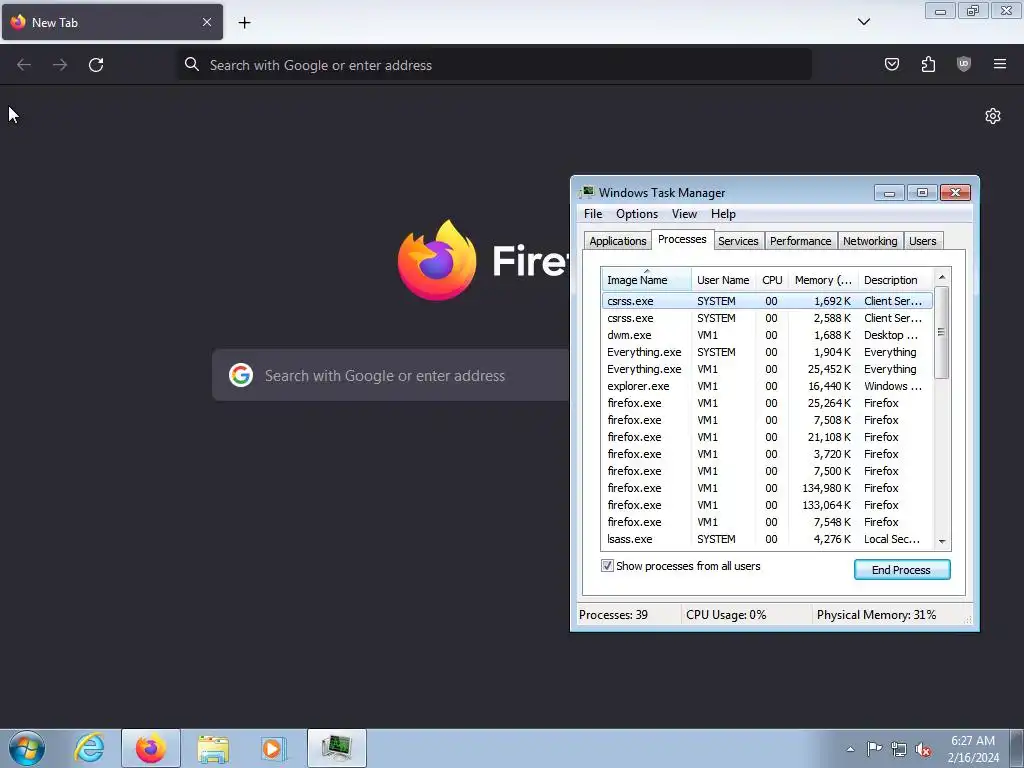
Task: Focus the center Google search box
Action: point(391,376)
